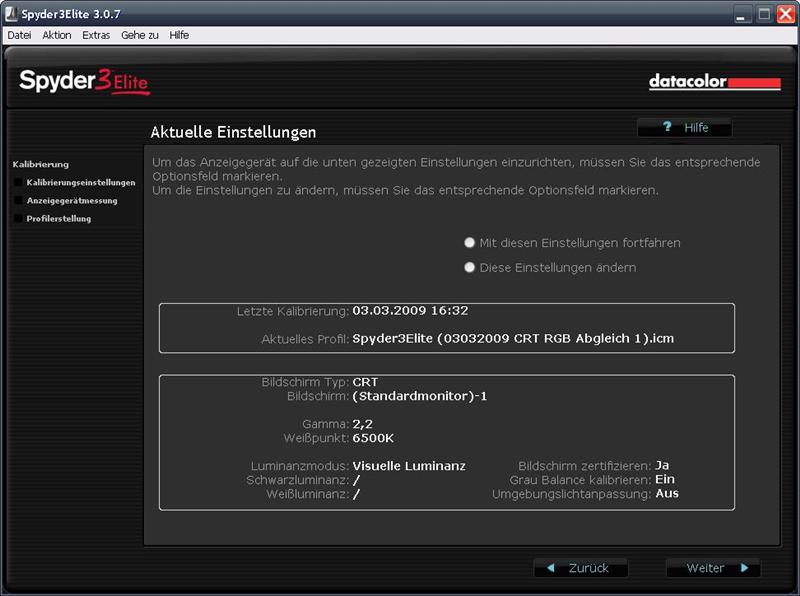
Task: Minimize the Spyder3Elite window
Action: coord(743,14)
